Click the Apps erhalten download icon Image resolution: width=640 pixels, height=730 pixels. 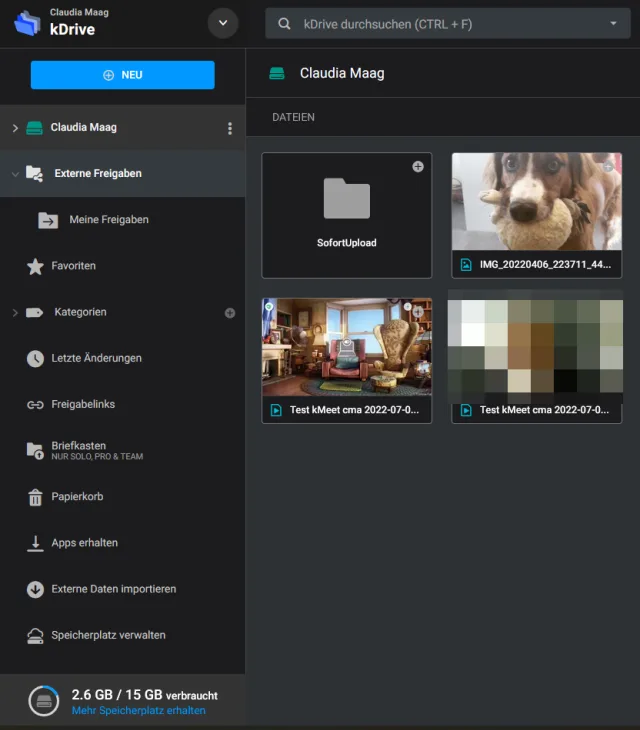[35, 543]
